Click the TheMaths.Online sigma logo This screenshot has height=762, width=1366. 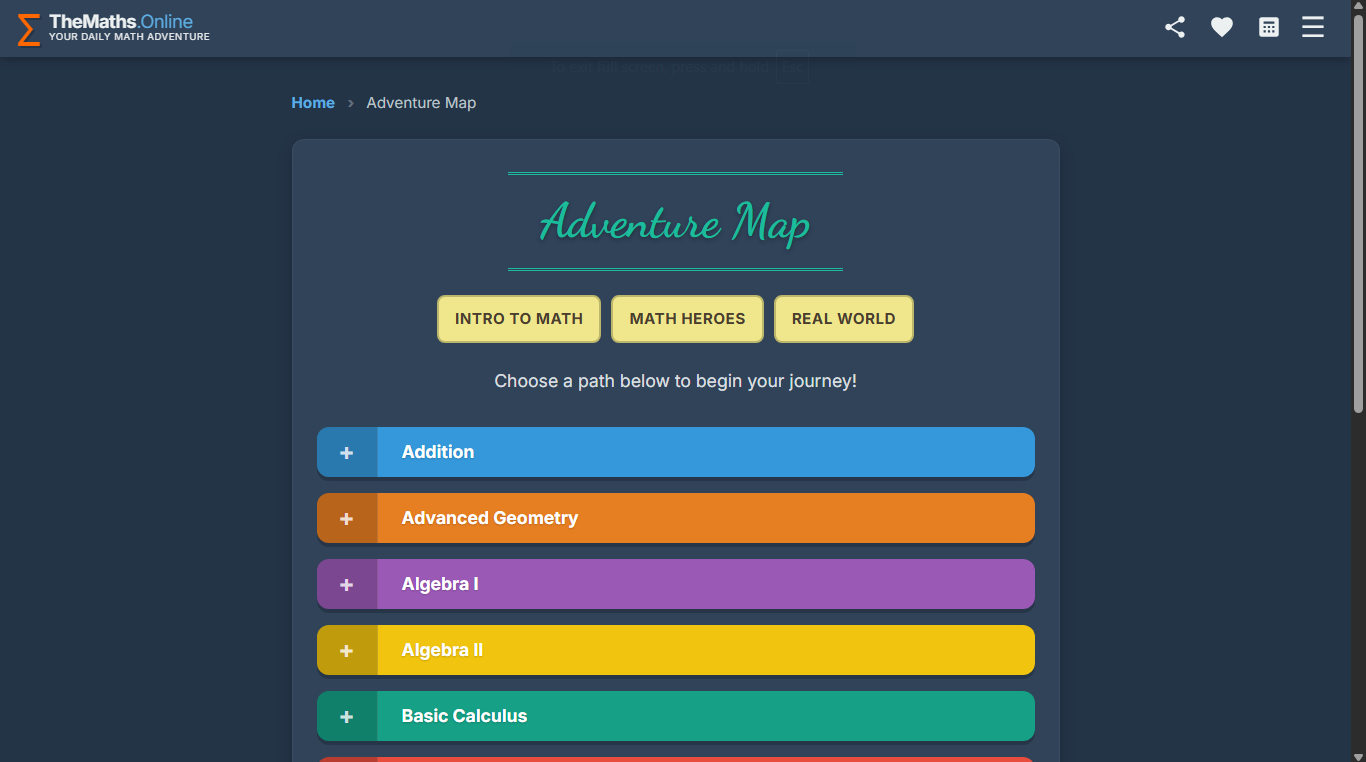tap(28, 28)
